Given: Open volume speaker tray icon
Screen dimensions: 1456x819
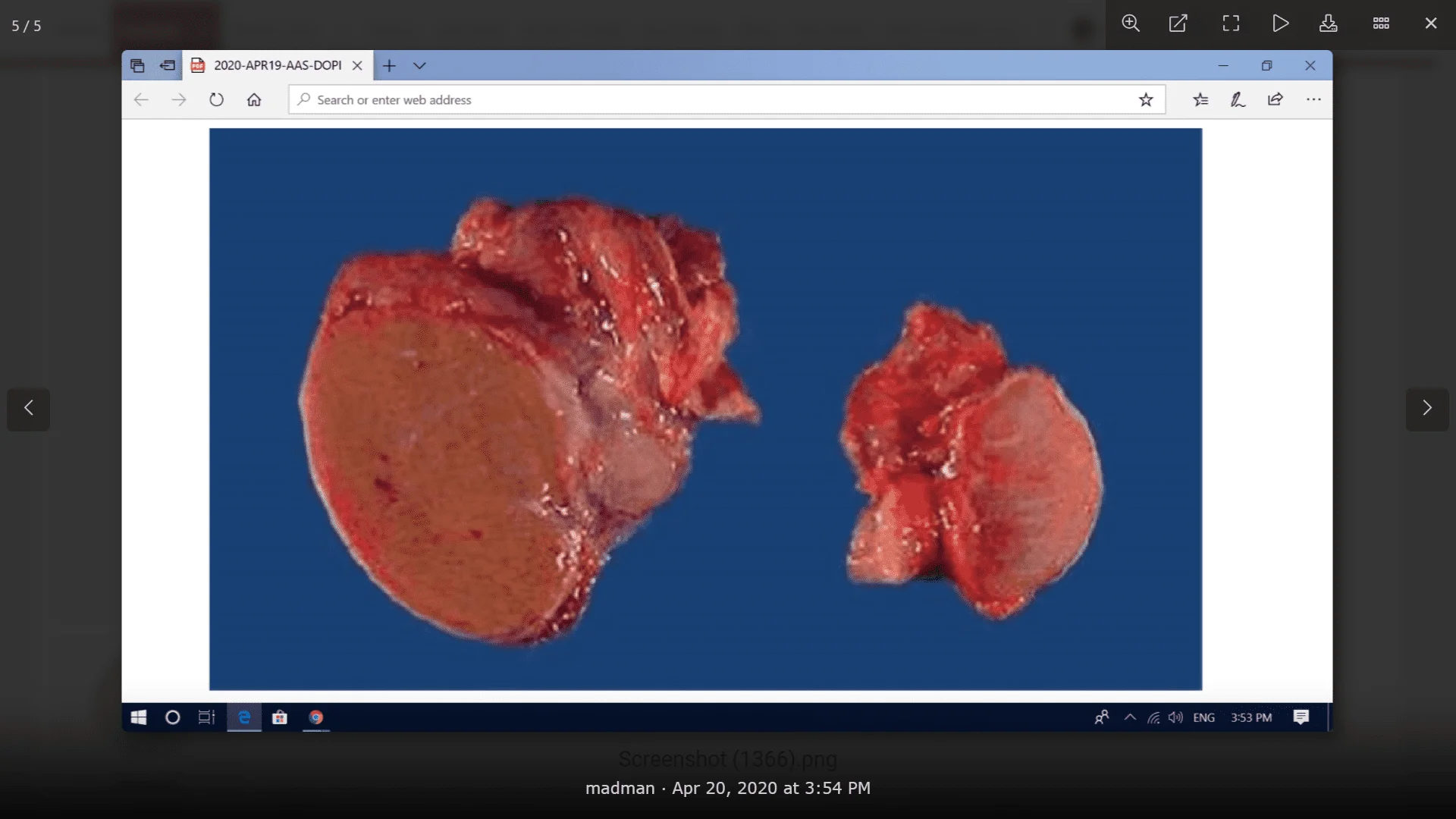Looking at the screenshot, I should [x=1176, y=717].
